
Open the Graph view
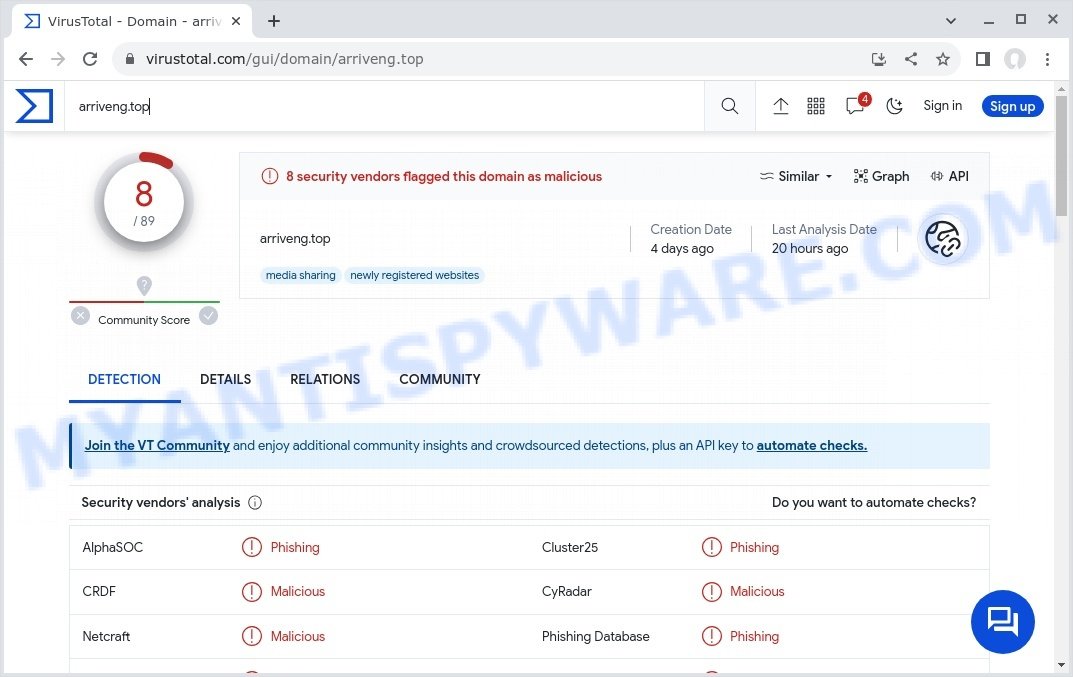(881, 176)
